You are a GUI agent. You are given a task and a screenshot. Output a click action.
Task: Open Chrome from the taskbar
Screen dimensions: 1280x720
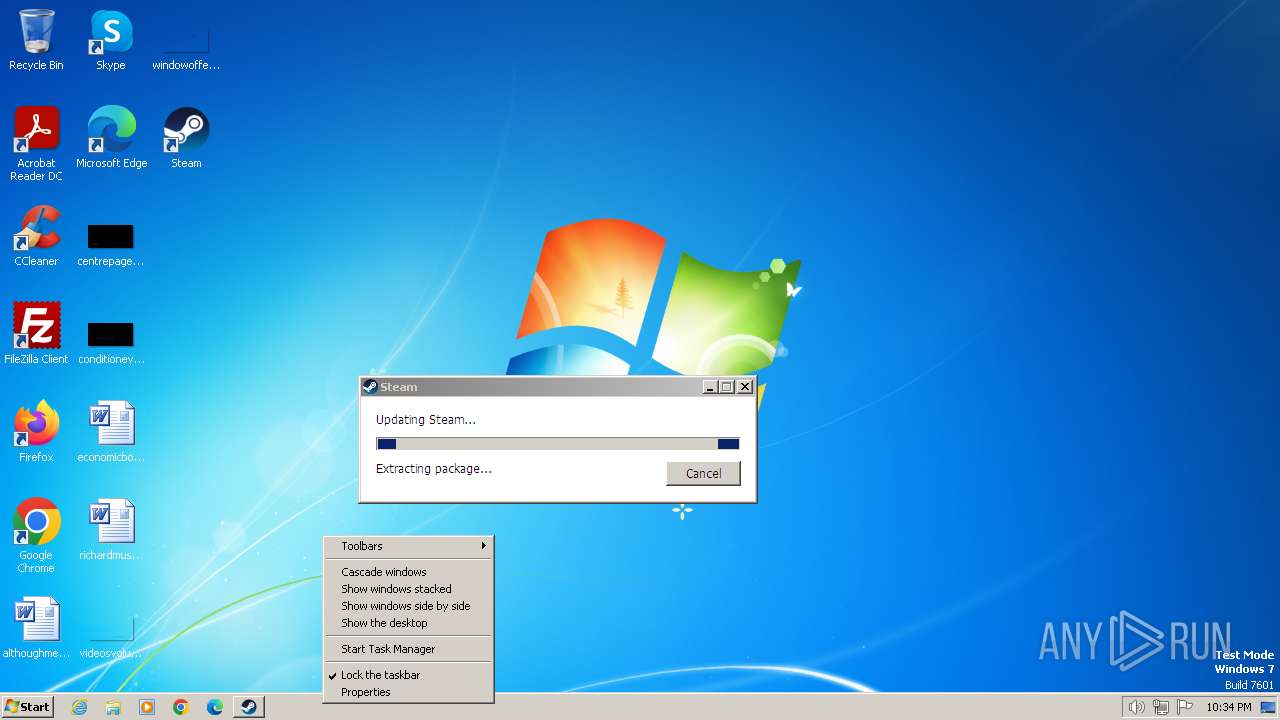pyautogui.click(x=181, y=707)
